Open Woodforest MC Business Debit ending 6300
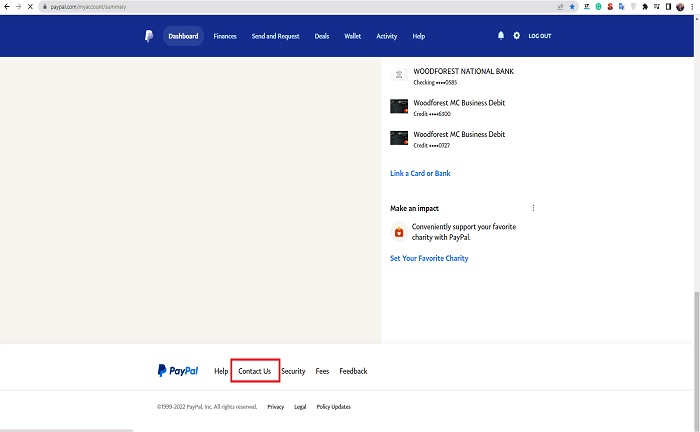The image size is (700, 432). coord(459,108)
